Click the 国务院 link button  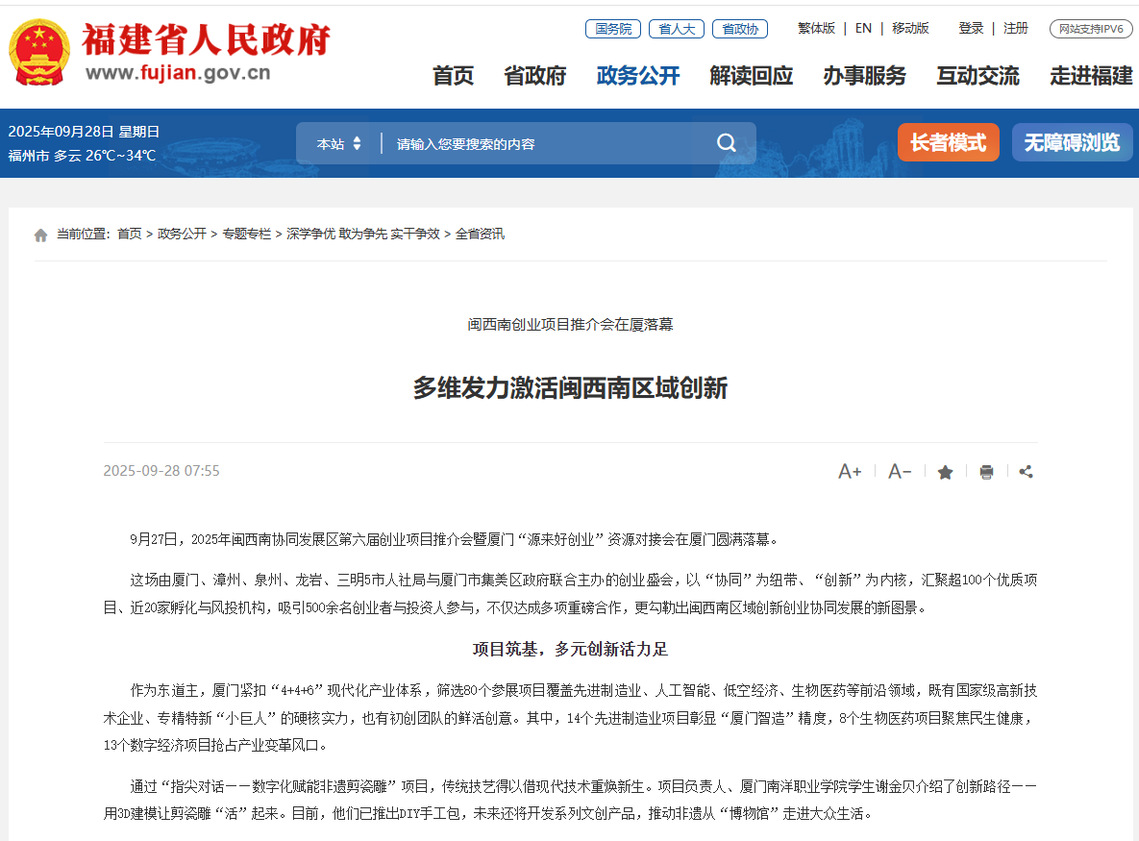[x=613, y=29]
